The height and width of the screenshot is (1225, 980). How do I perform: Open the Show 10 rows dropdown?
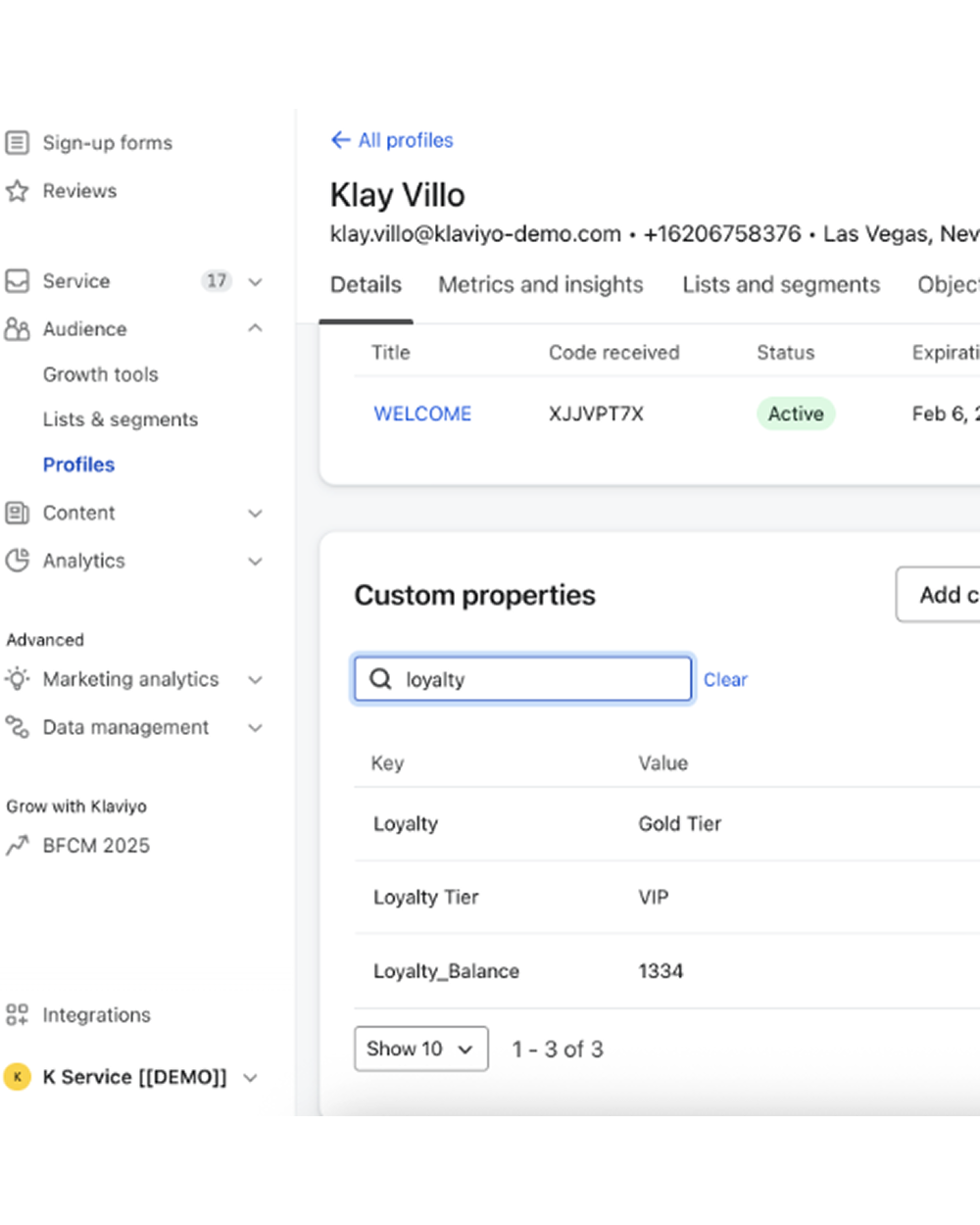(420, 1049)
